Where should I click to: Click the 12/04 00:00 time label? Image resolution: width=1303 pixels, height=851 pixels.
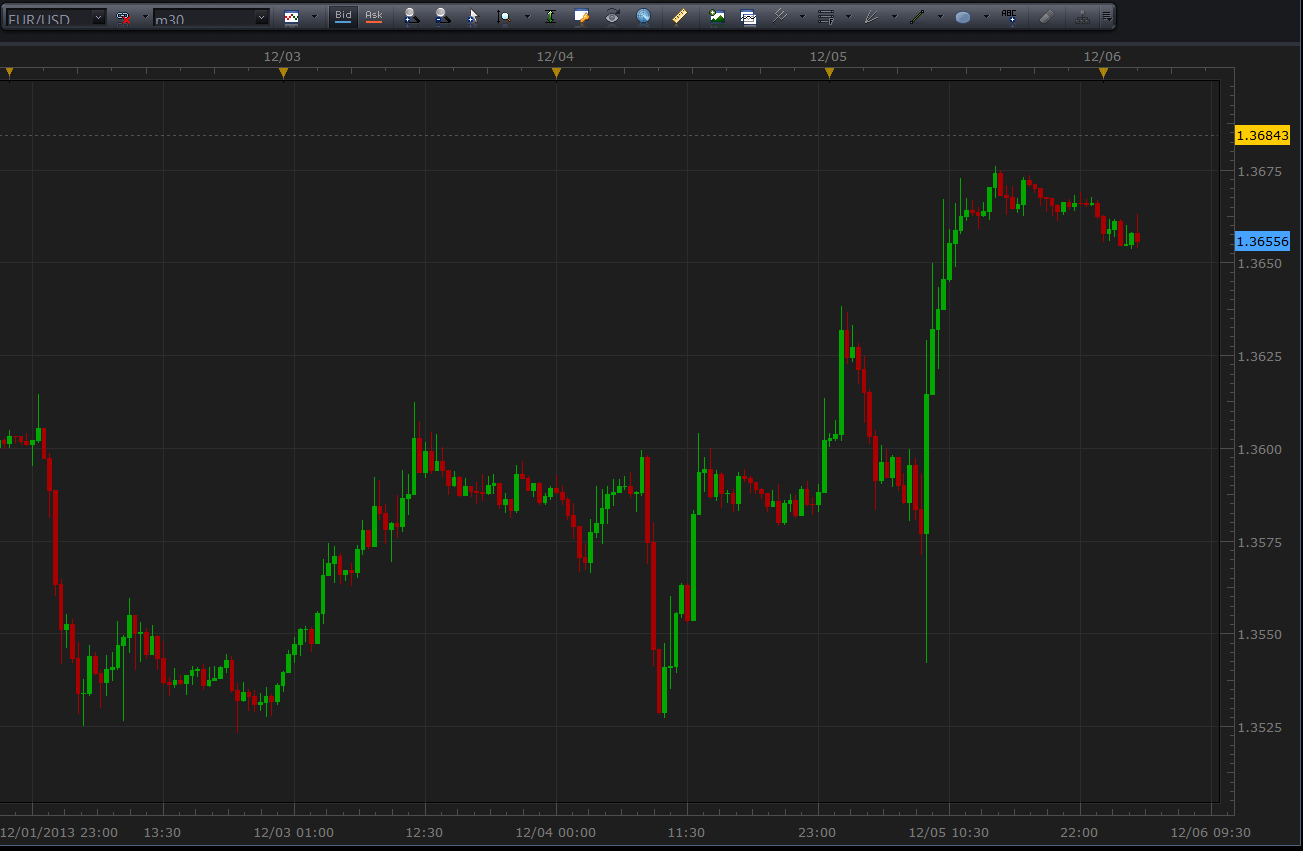tap(556, 832)
